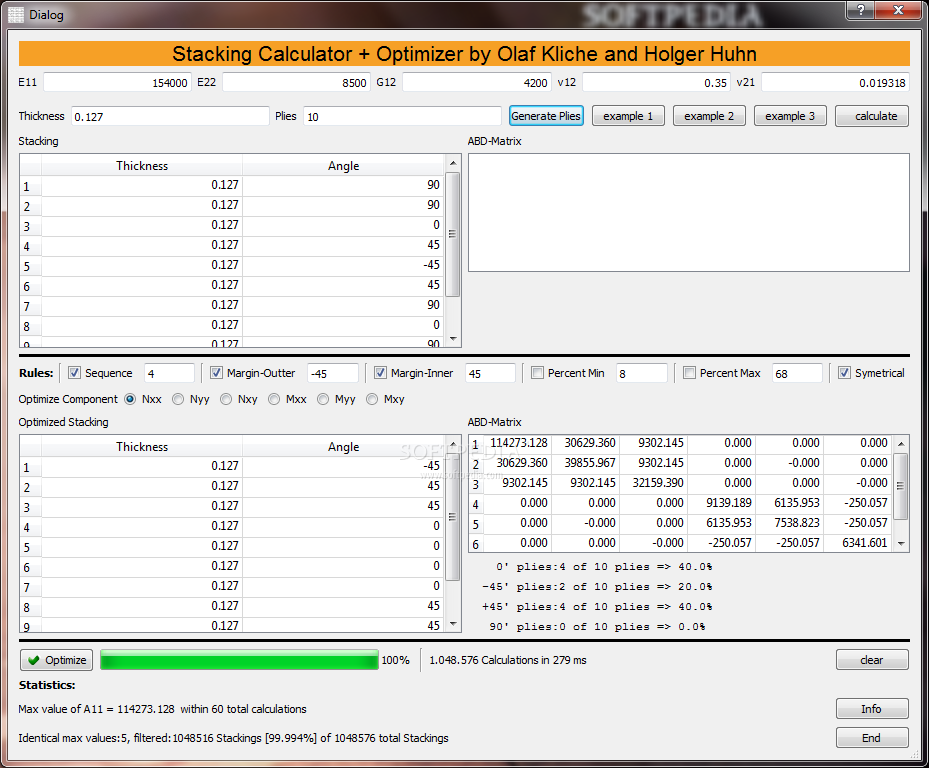The width and height of the screenshot is (929, 768).
Task: Close the Dialog window
Action: pyautogui.click(x=898, y=9)
